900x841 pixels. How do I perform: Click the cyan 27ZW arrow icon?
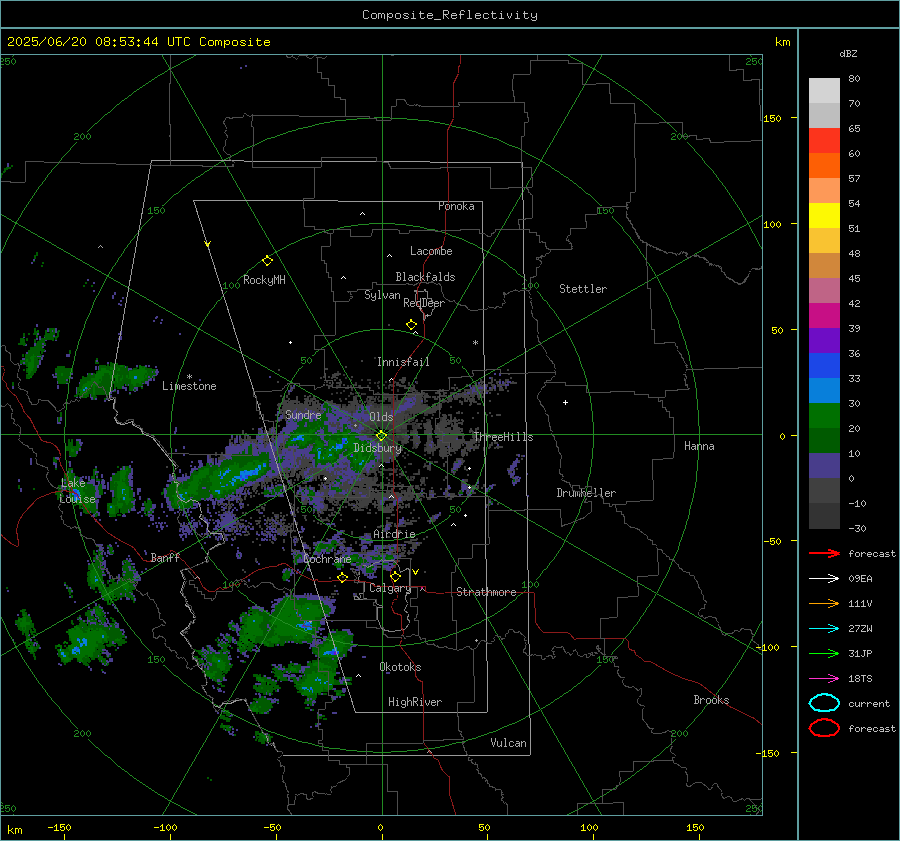click(824, 629)
